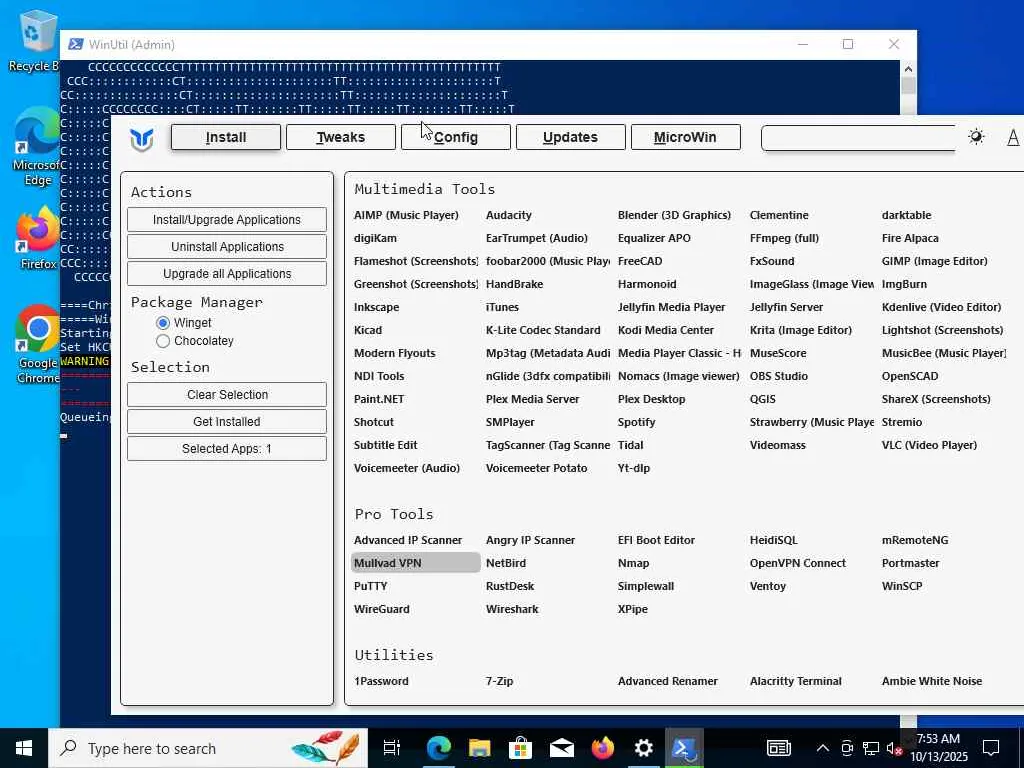Click Uninstall Applications button
The image size is (1024, 768).
coord(227,247)
